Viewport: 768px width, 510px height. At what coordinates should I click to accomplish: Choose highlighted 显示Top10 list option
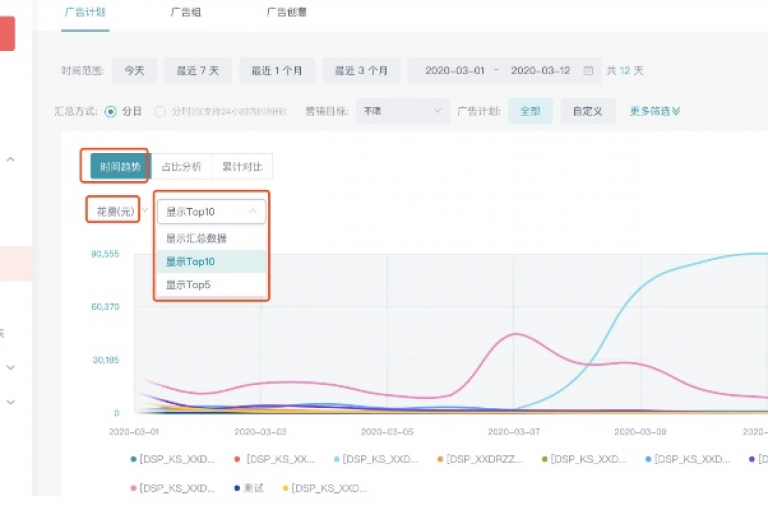pos(211,262)
